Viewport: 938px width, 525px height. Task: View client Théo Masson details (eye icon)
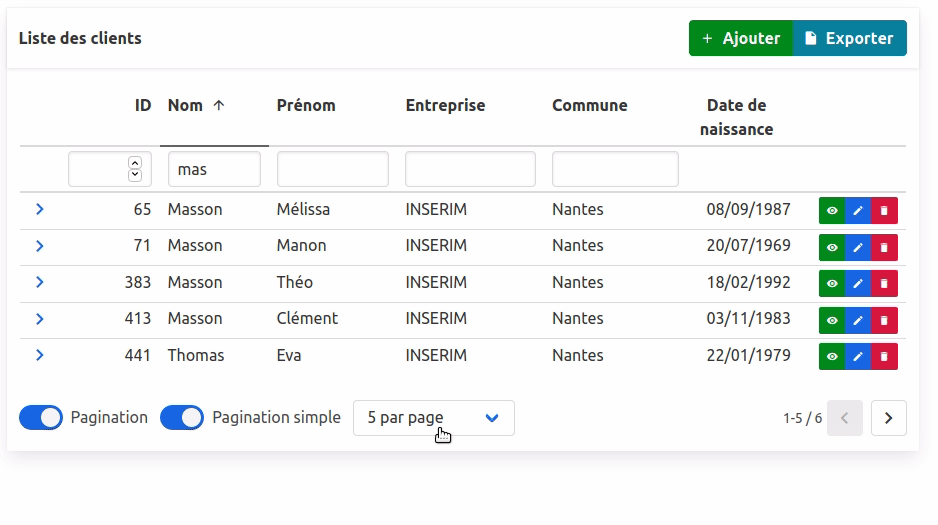832,283
